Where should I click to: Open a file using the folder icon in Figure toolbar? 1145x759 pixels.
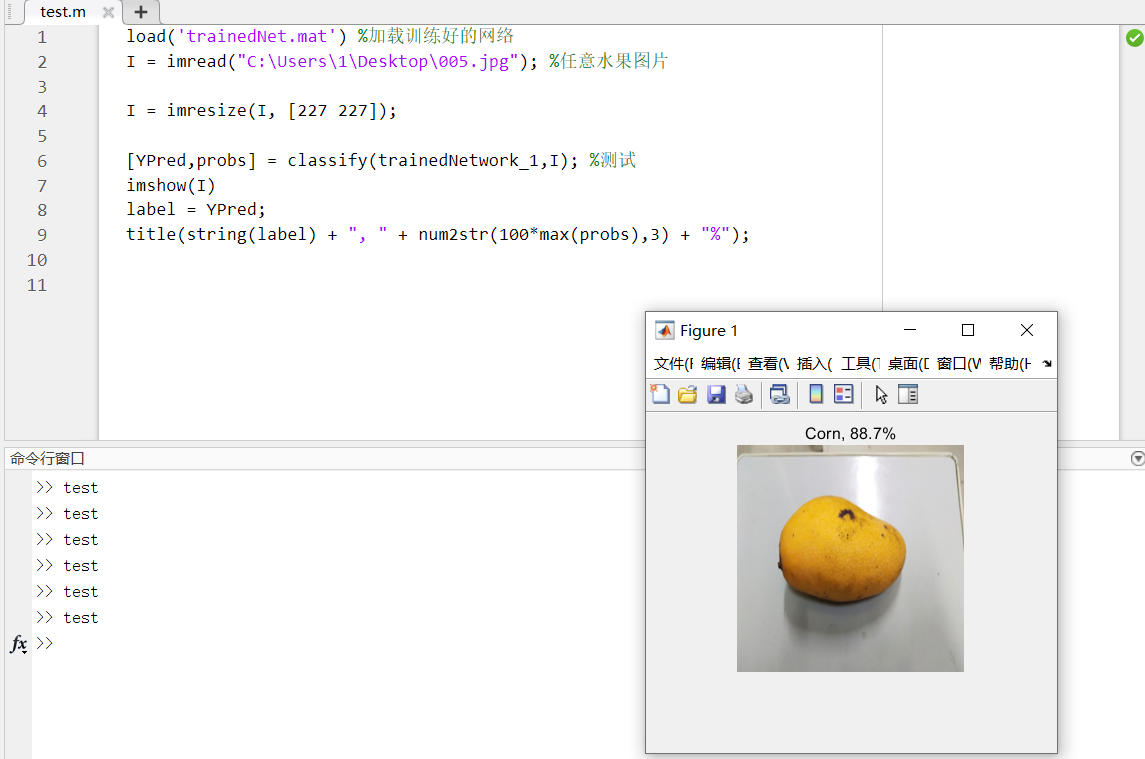point(687,394)
